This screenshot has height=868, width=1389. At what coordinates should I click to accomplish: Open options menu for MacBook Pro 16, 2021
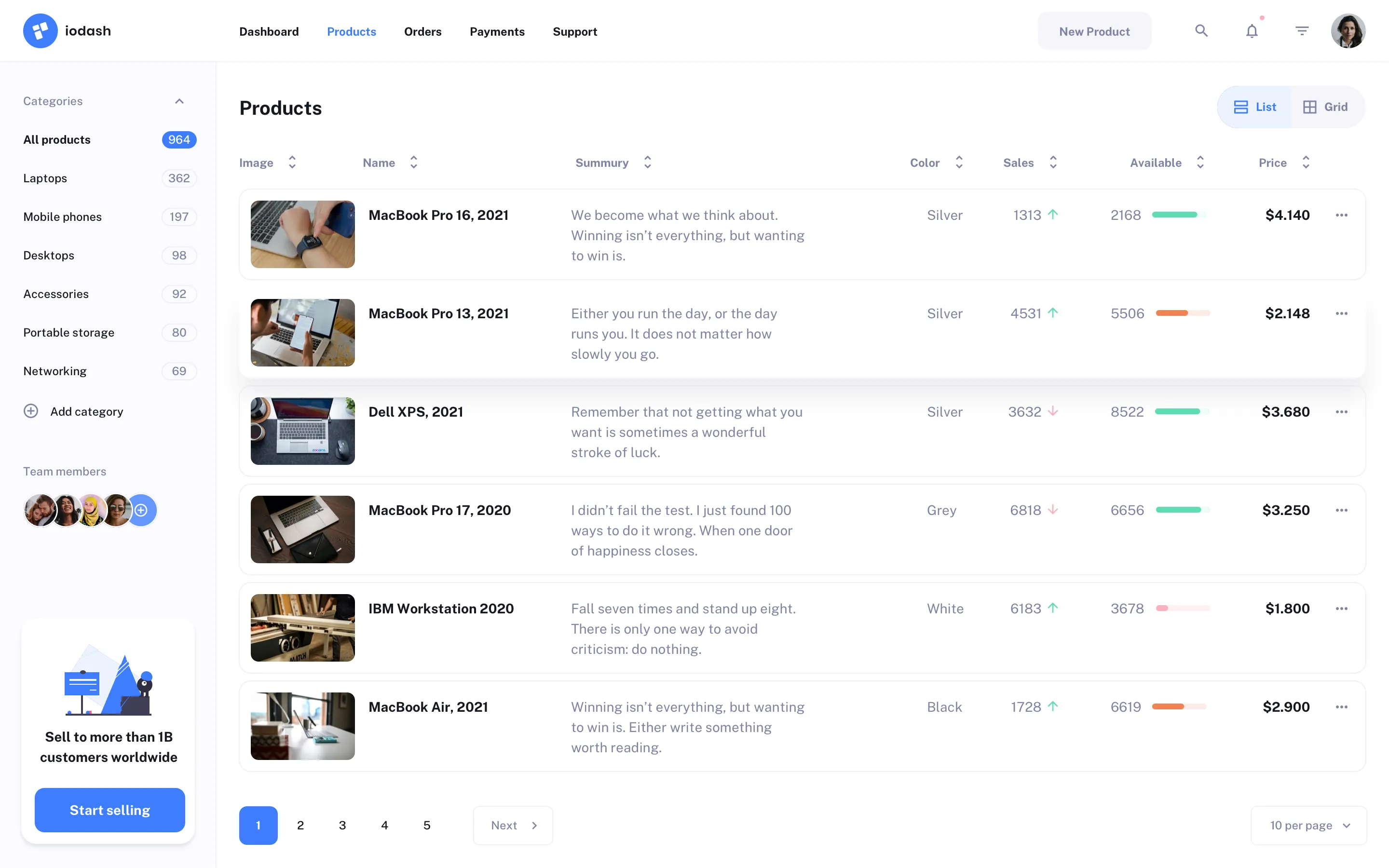click(x=1341, y=215)
